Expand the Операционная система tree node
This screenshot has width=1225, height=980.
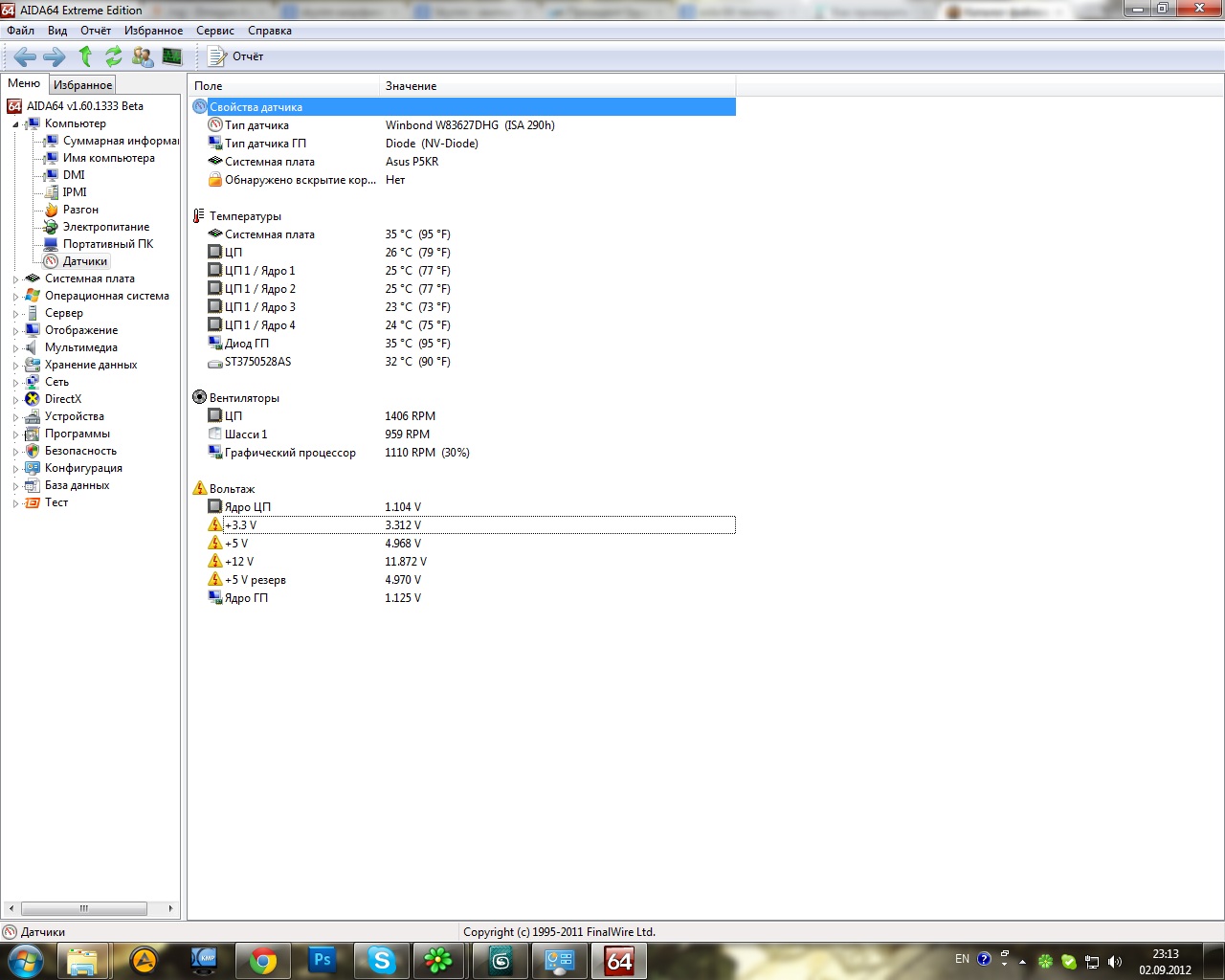click(x=15, y=297)
